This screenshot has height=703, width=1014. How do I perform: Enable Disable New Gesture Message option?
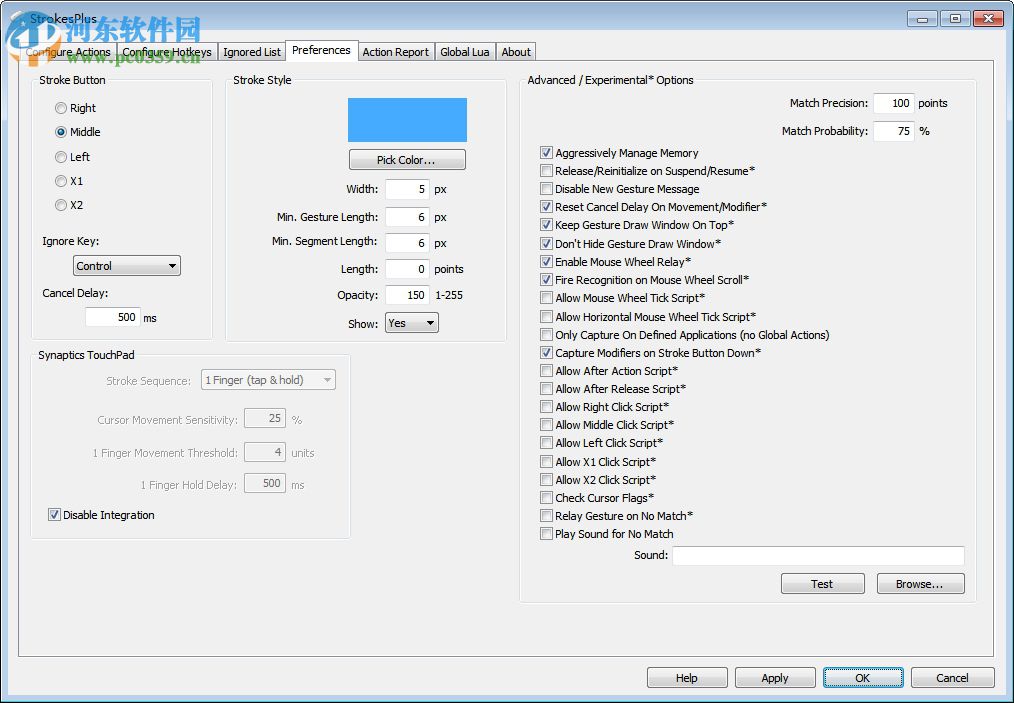click(x=546, y=189)
